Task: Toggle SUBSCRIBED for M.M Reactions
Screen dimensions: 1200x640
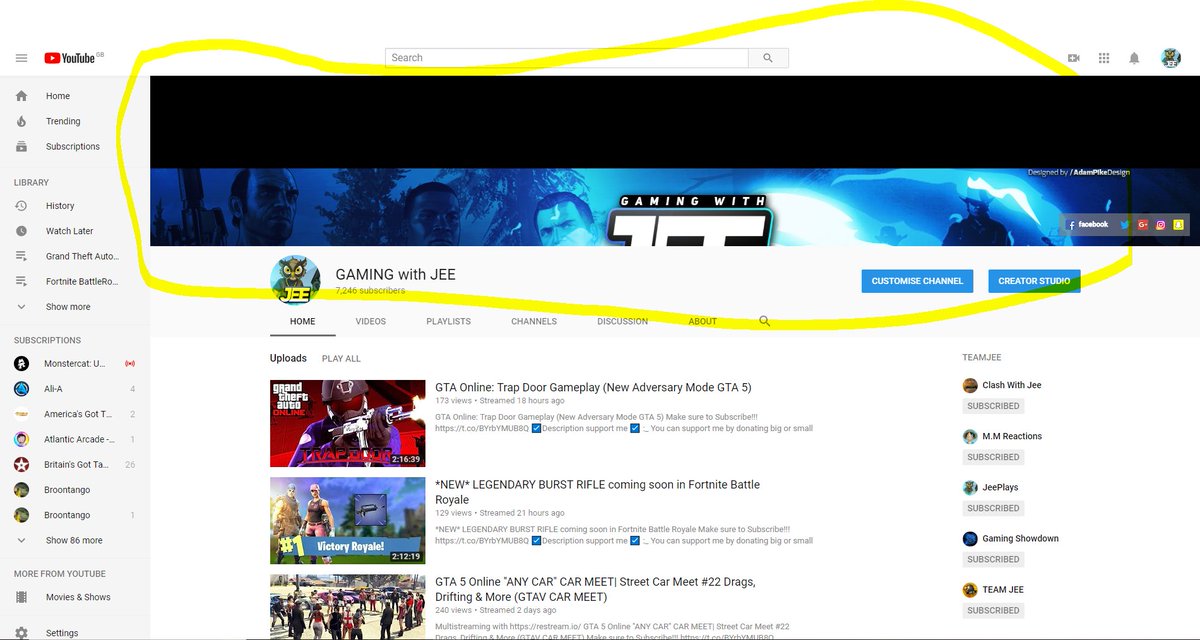Action: point(993,457)
